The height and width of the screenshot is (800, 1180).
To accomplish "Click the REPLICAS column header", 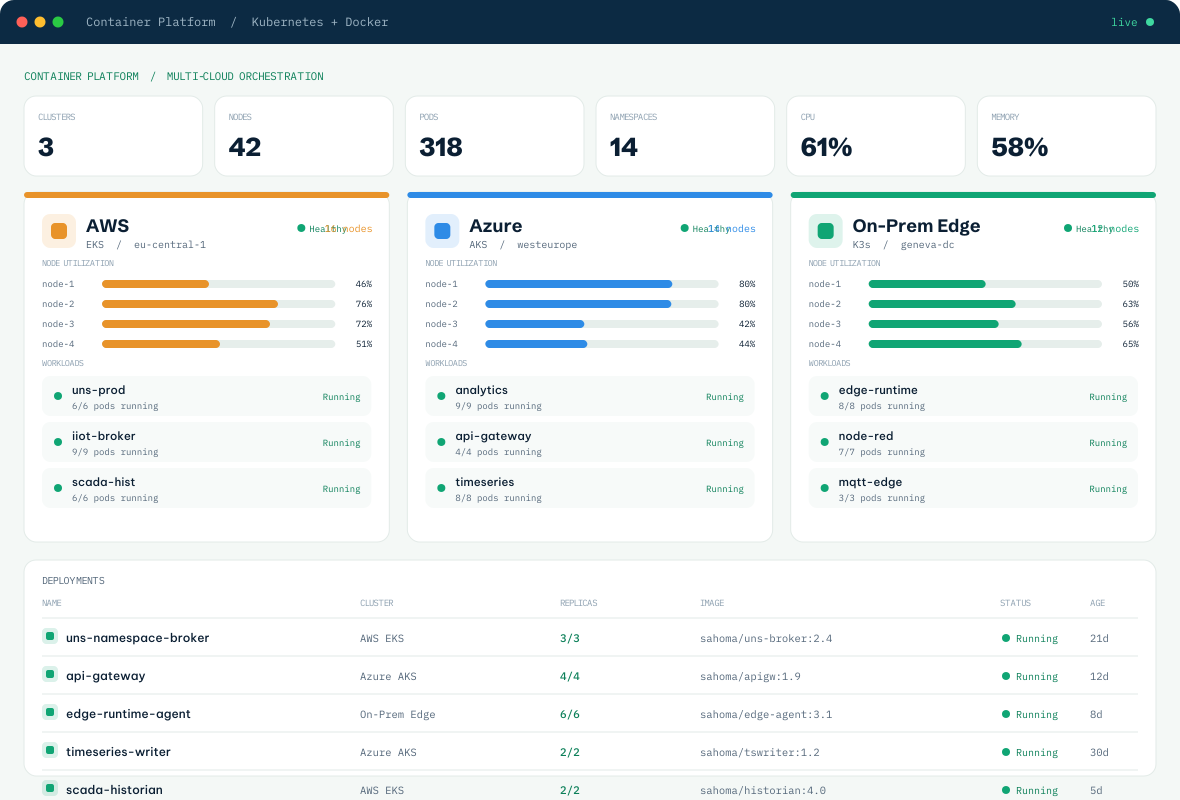I will tap(579, 603).
